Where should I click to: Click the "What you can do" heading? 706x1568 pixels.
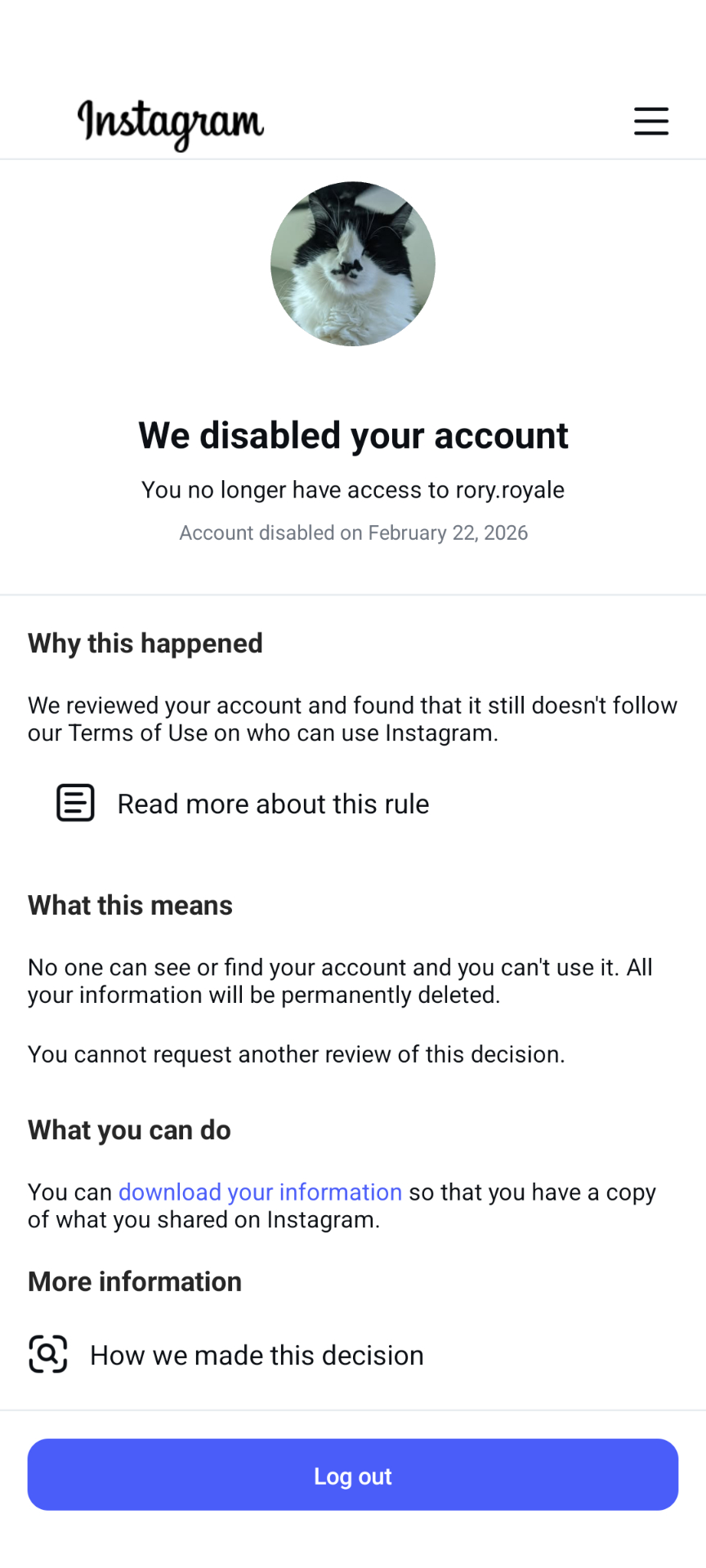pos(129,1130)
